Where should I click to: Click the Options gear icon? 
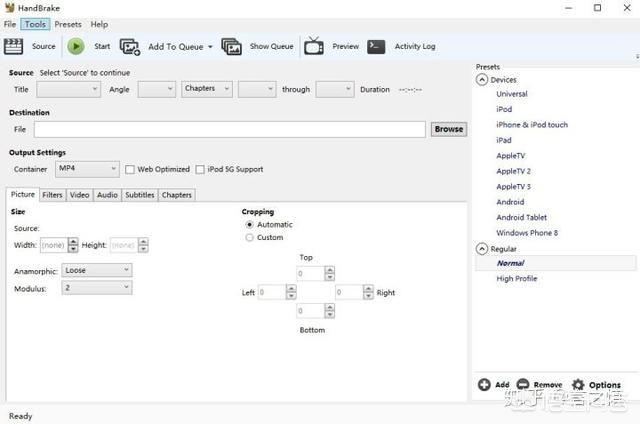click(578, 384)
